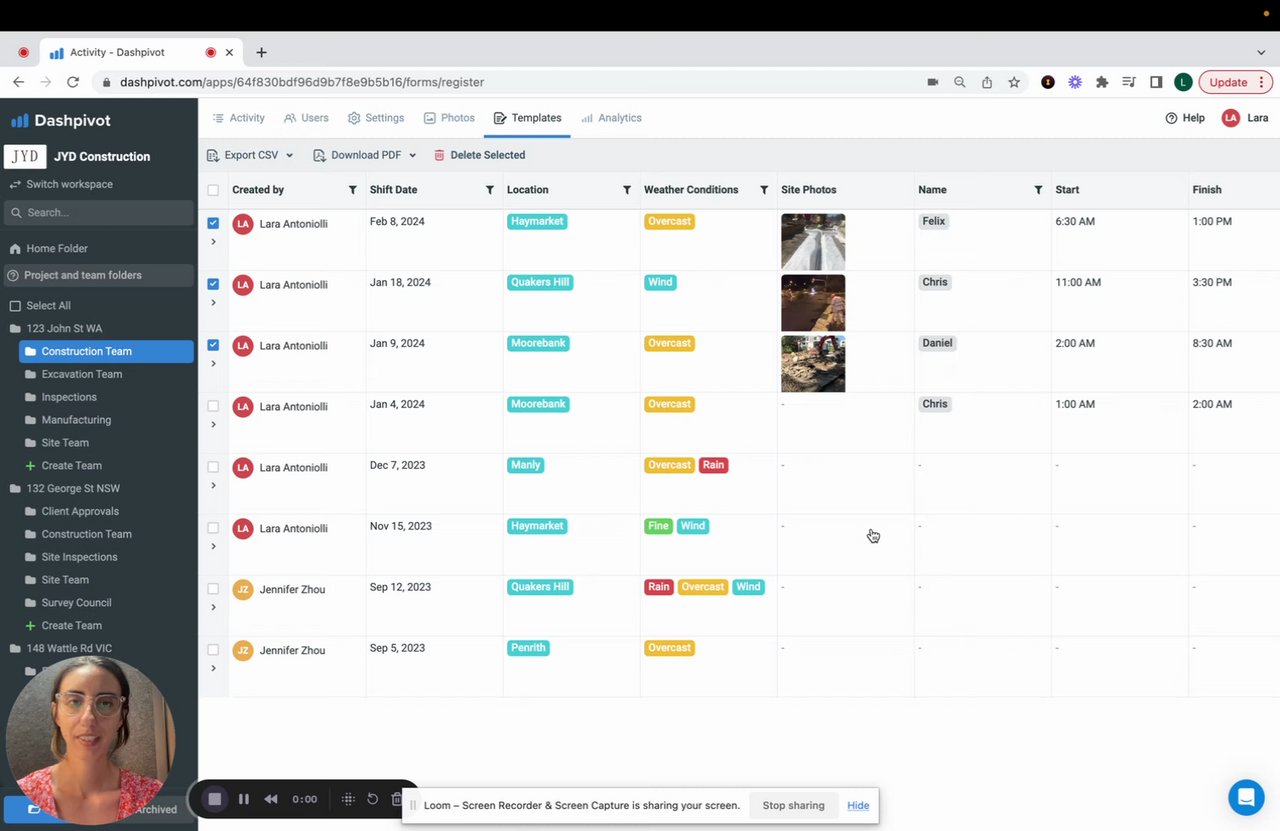Focus the sidebar Search field
The image size is (1280, 831).
(x=99, y=212)
